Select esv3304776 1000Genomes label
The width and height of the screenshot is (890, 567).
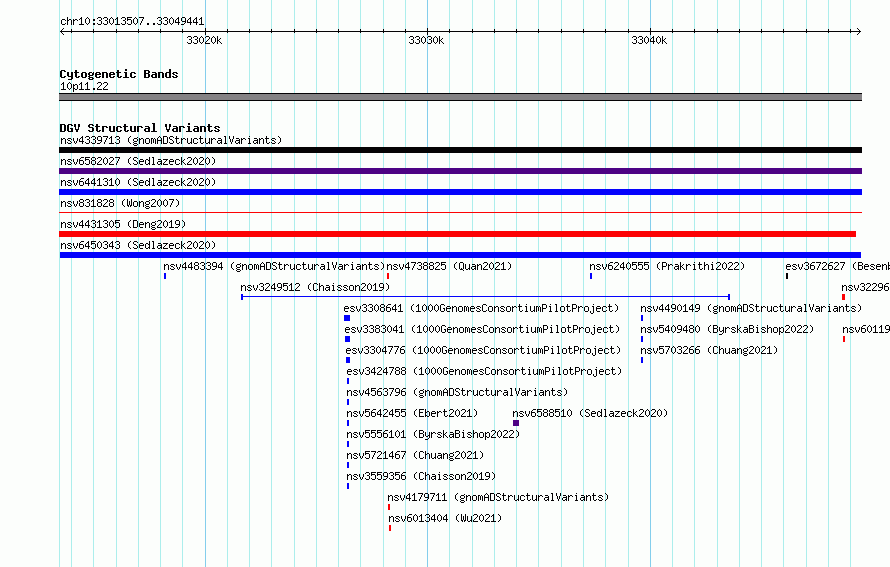(x=483, y=350)
